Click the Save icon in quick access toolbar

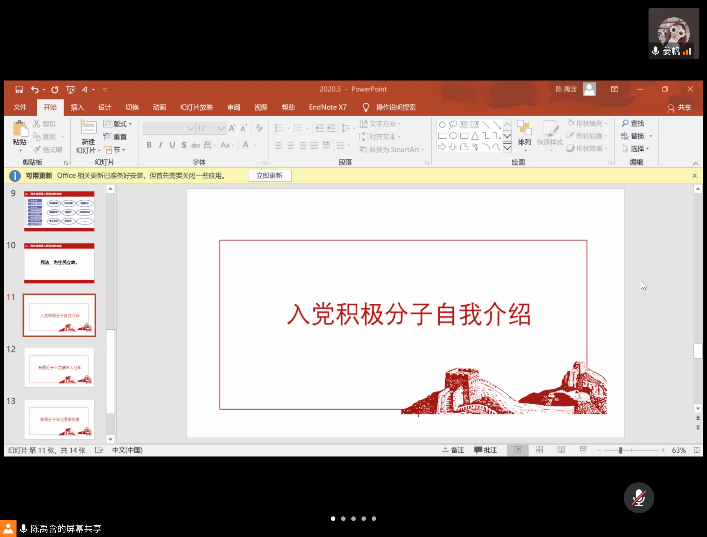(19, 89)
